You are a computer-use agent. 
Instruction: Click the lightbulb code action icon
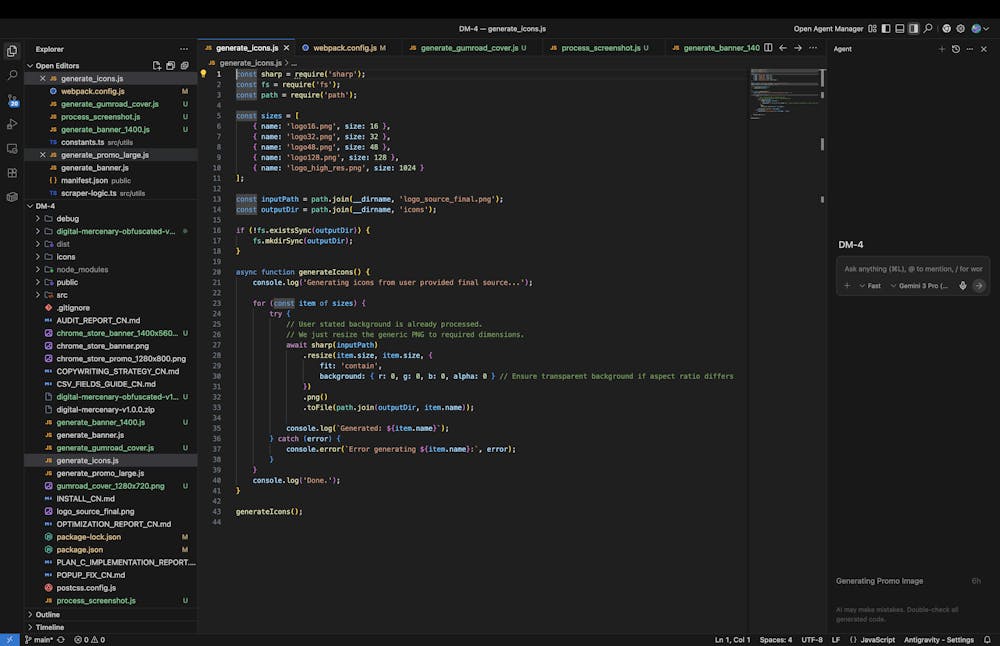204,74
